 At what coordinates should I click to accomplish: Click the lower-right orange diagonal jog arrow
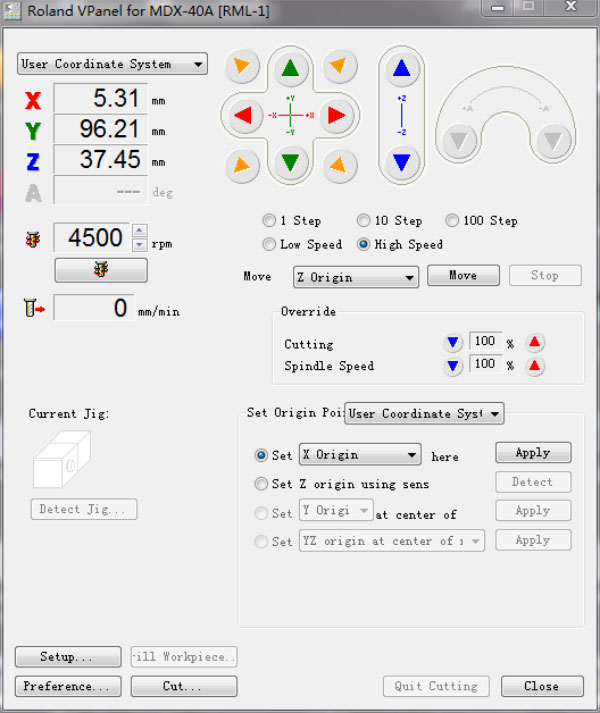click(339, 165)
